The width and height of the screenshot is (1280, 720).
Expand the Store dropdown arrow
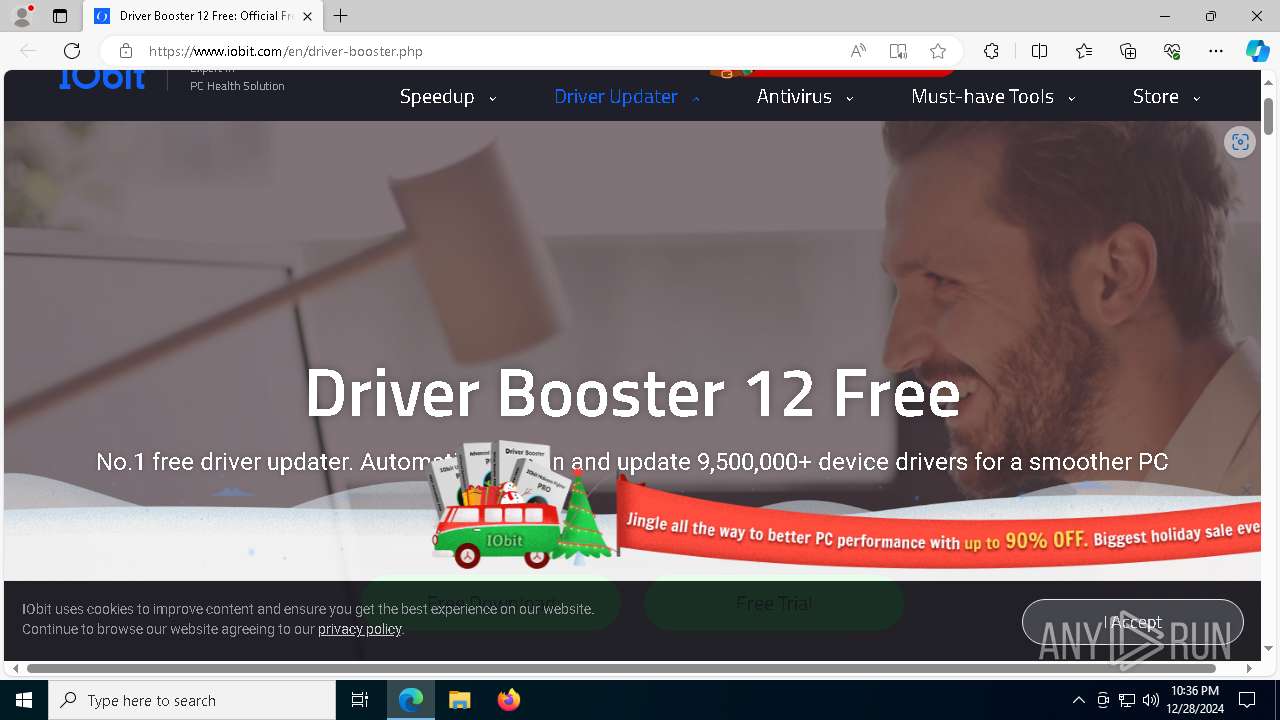1196,98
